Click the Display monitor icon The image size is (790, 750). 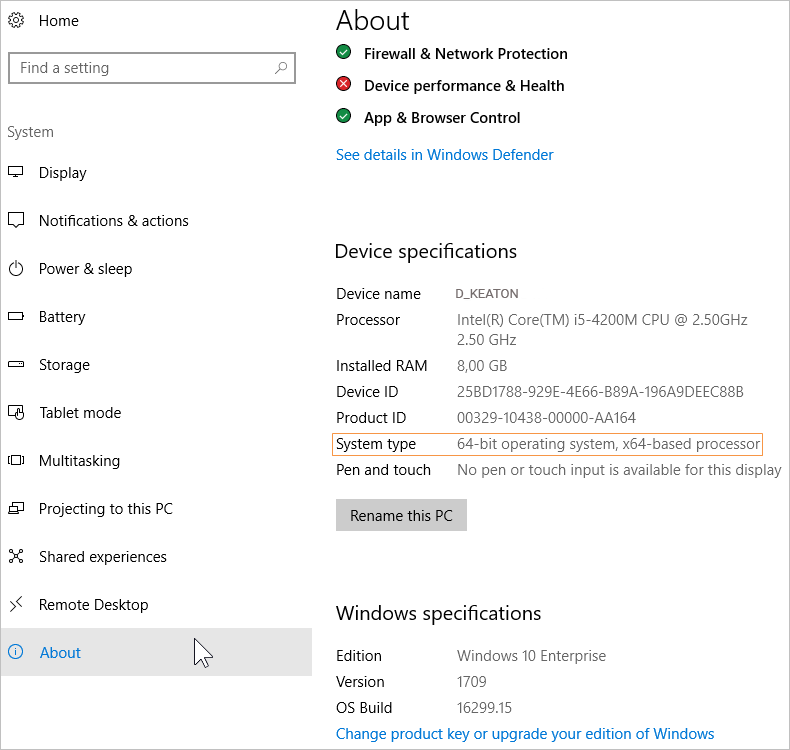(16, 173)
